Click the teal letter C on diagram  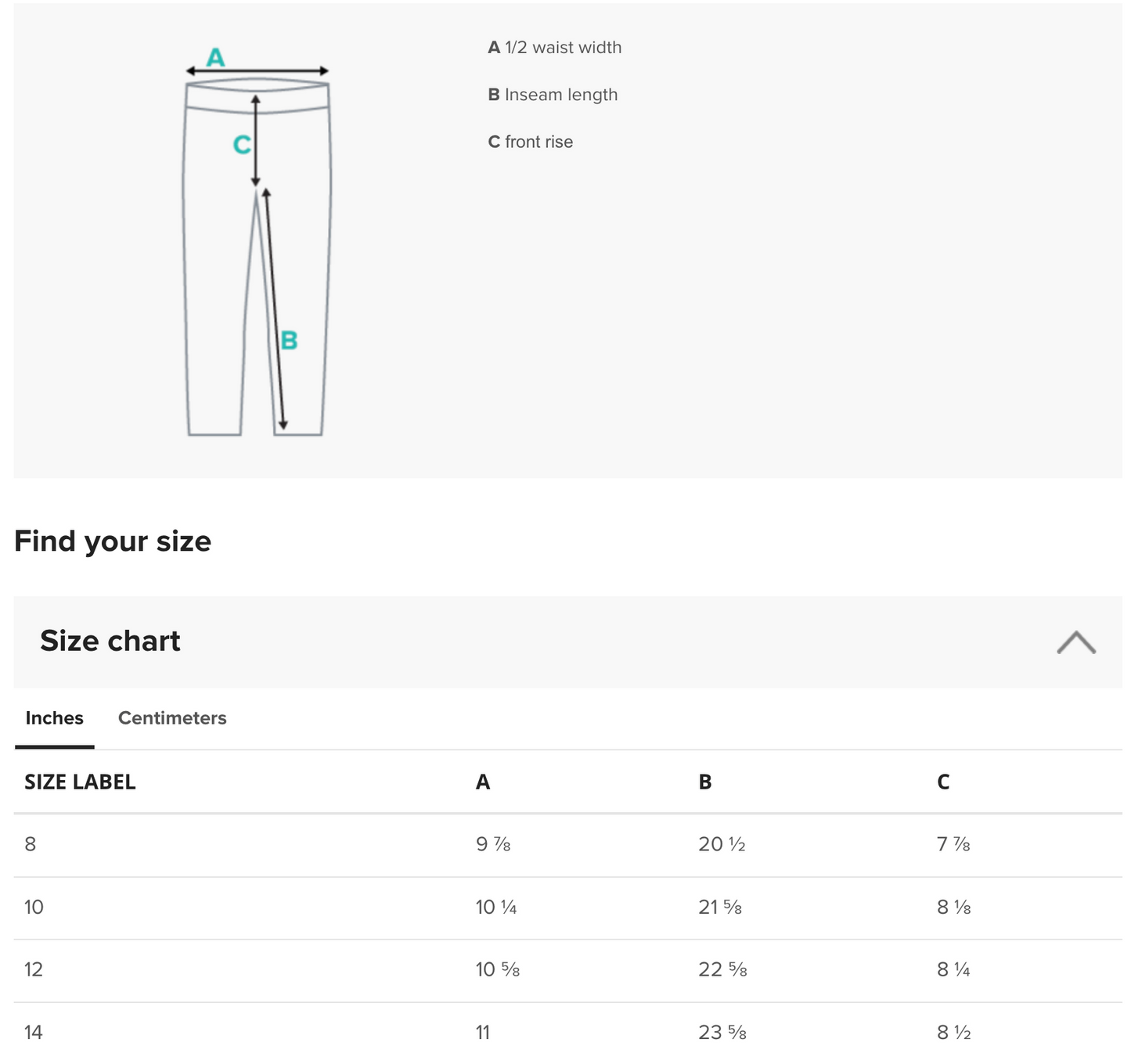click(242, 145)
